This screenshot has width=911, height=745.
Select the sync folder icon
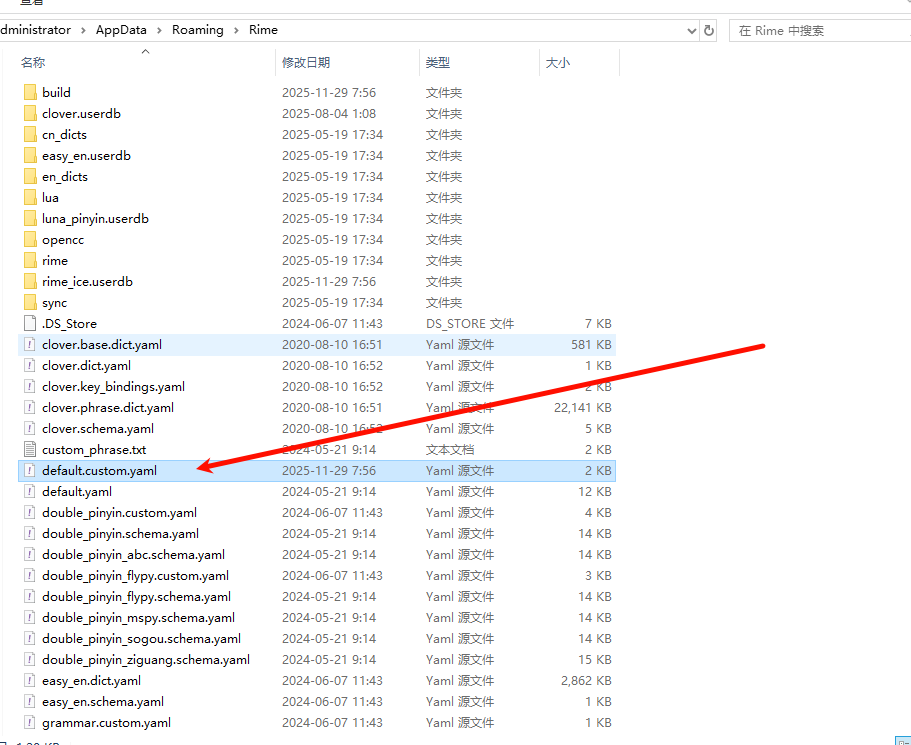coord(30,302)
